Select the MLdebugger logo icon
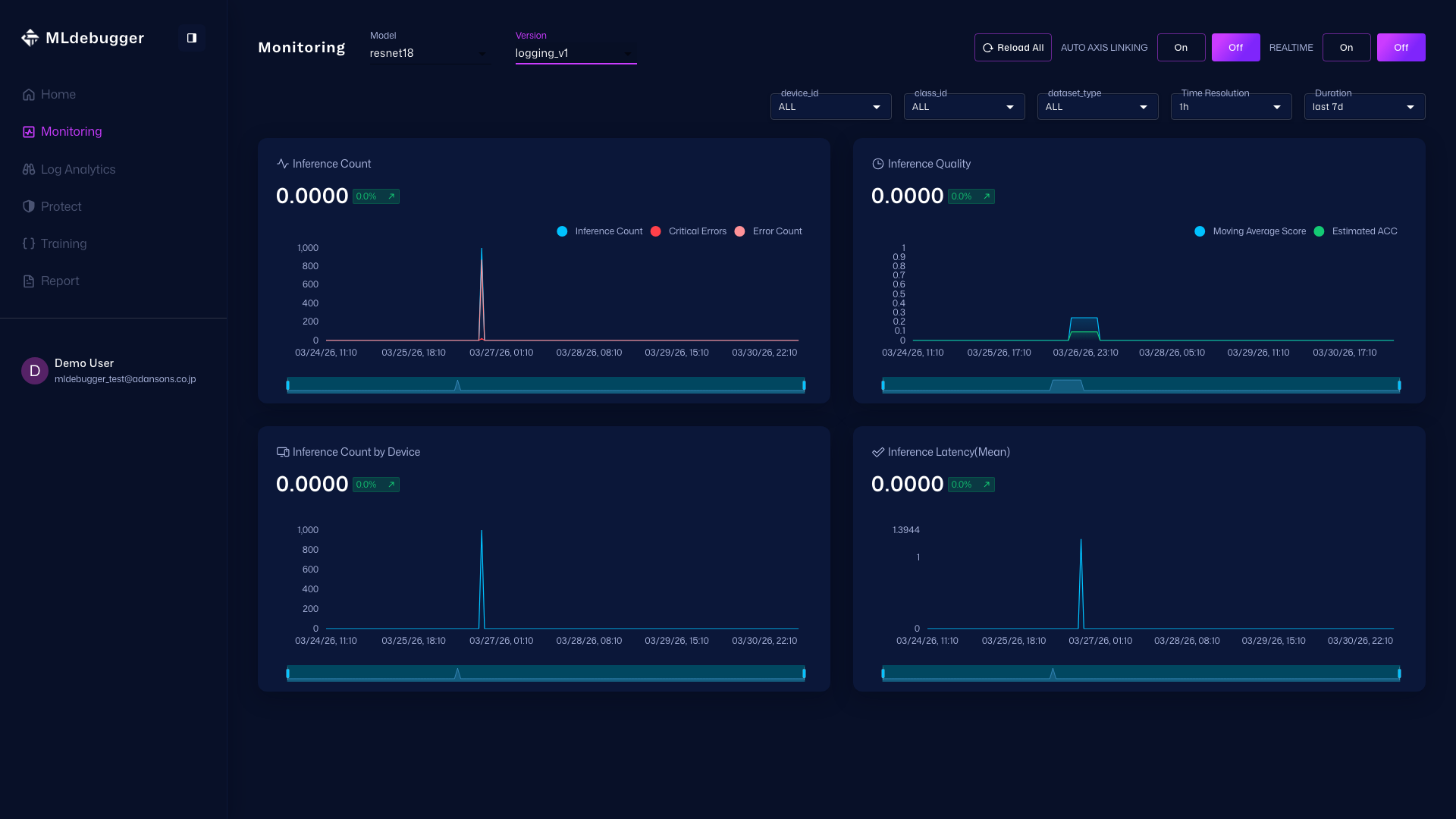The image size is (1456, 819). click(x=30, y=37)
